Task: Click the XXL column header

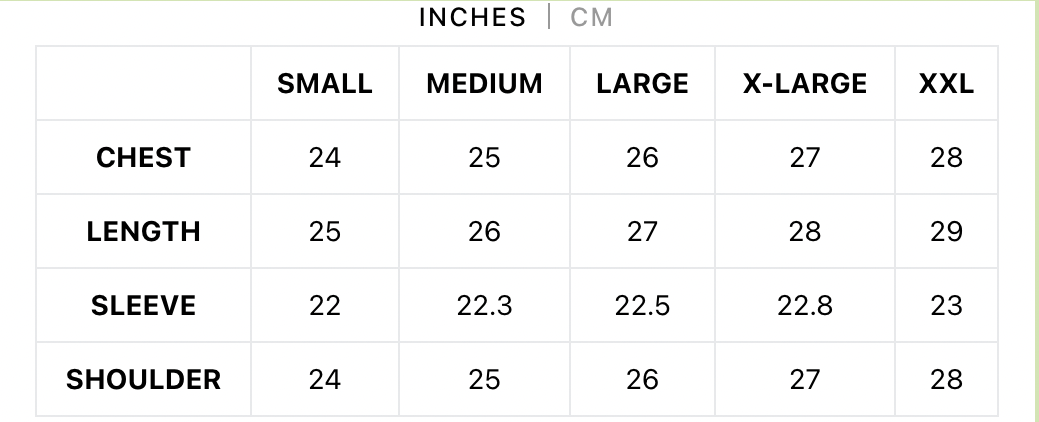Action: (946, 83)
